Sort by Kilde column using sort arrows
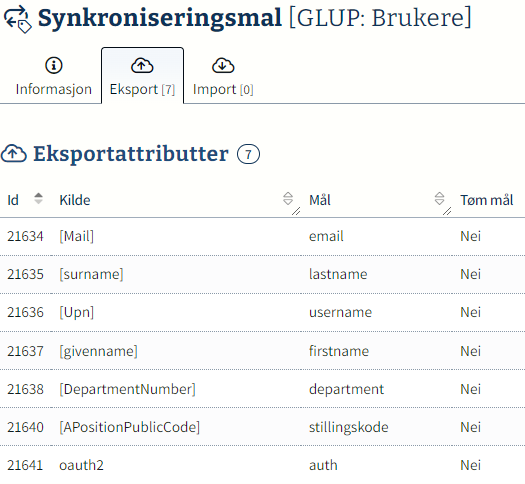 [x=288, y=198]
